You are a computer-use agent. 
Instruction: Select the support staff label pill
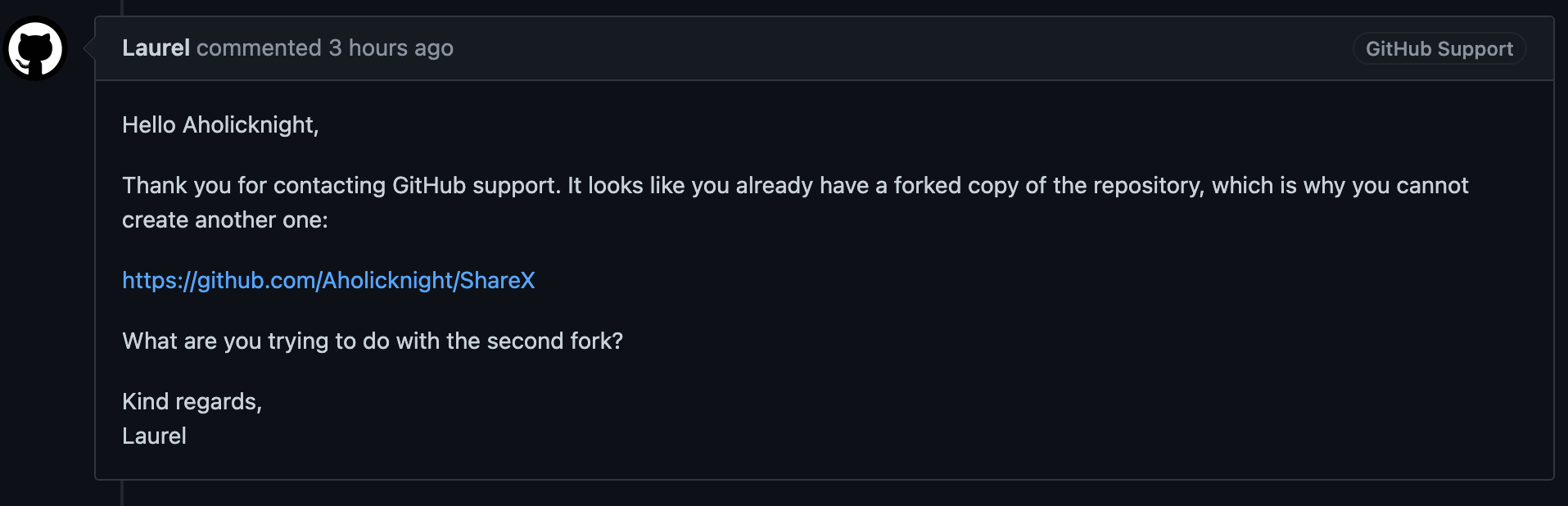(1439, 48)
